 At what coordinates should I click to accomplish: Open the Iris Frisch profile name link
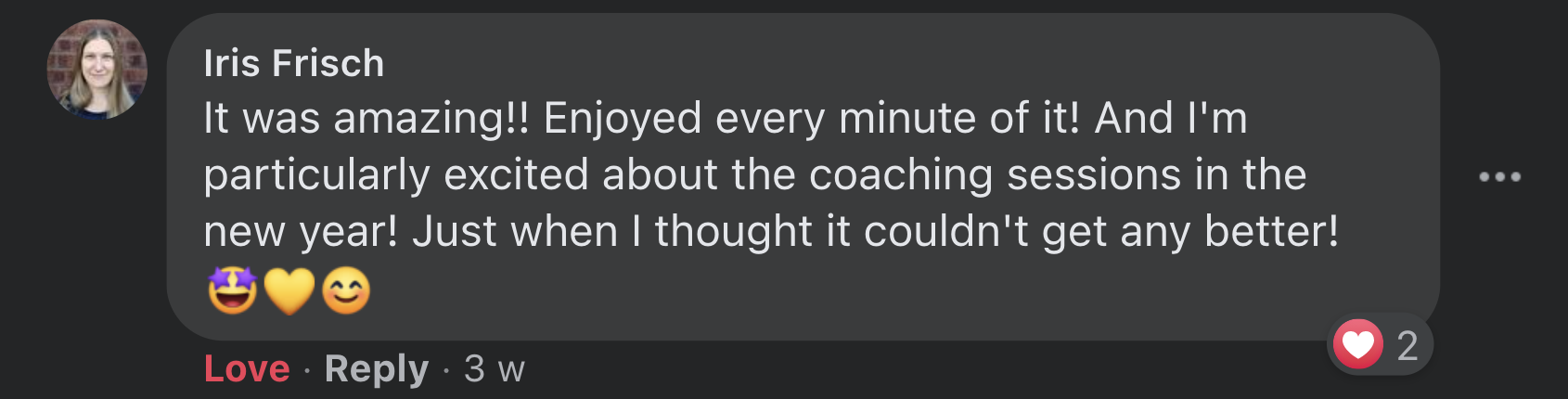pyautogui.click(x=293, y=63)
